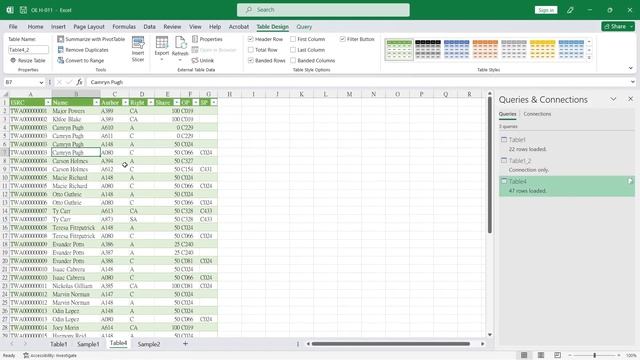This screenshot has width=640, height=360.
Task: Open Queries & Connections pane options chevron
Action: click(x=613, y=99)
